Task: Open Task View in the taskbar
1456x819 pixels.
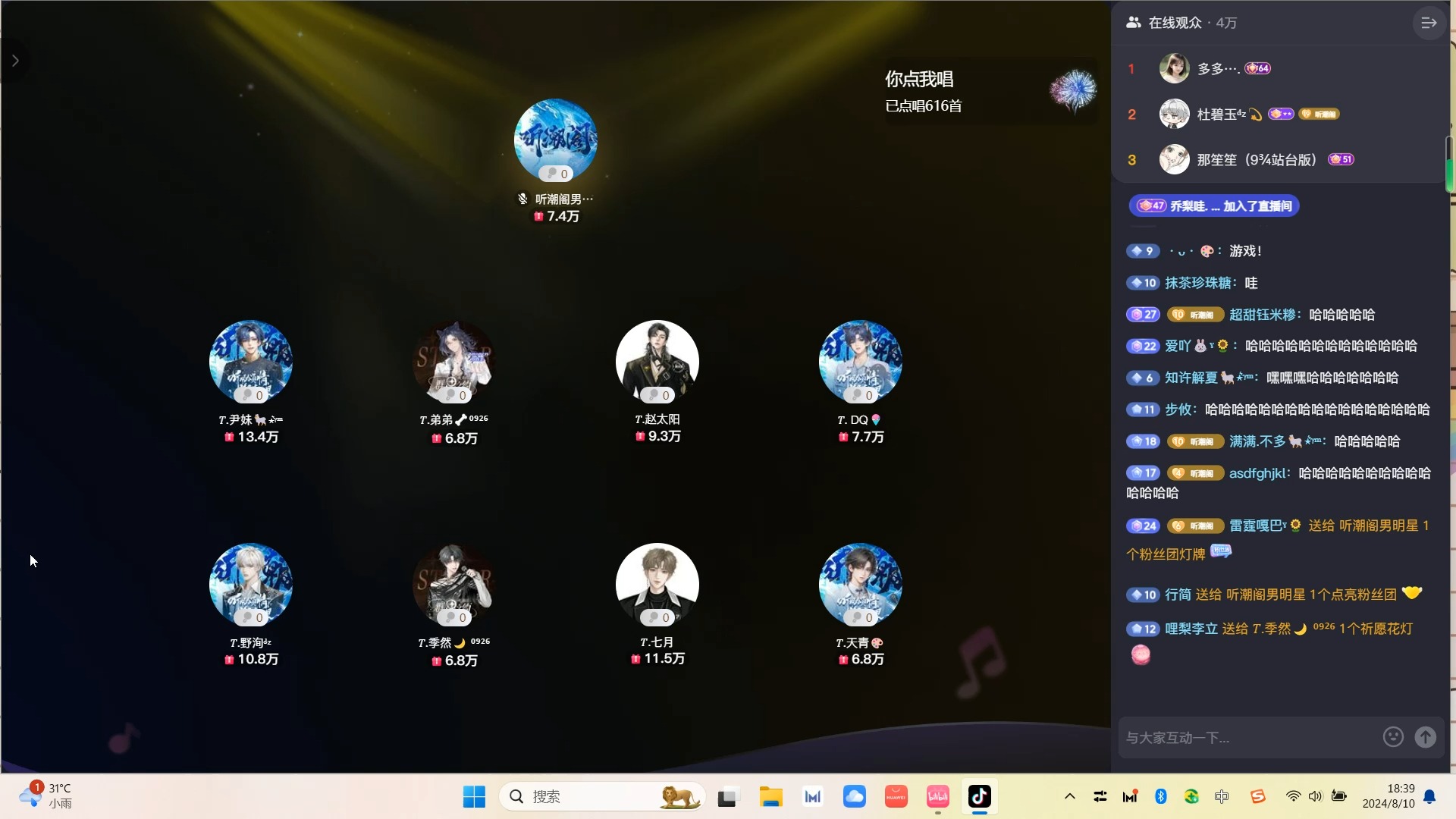Action: pyautogui.click(x=727, y=797)
